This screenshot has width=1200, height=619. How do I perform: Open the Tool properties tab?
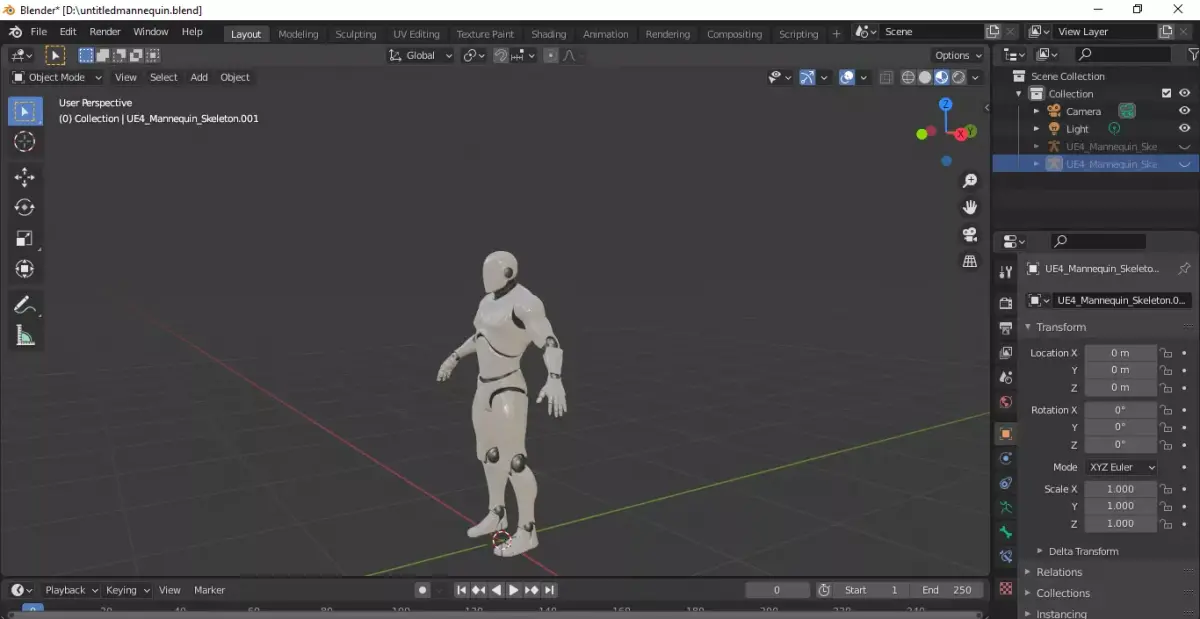click(x=1006, y=272)
